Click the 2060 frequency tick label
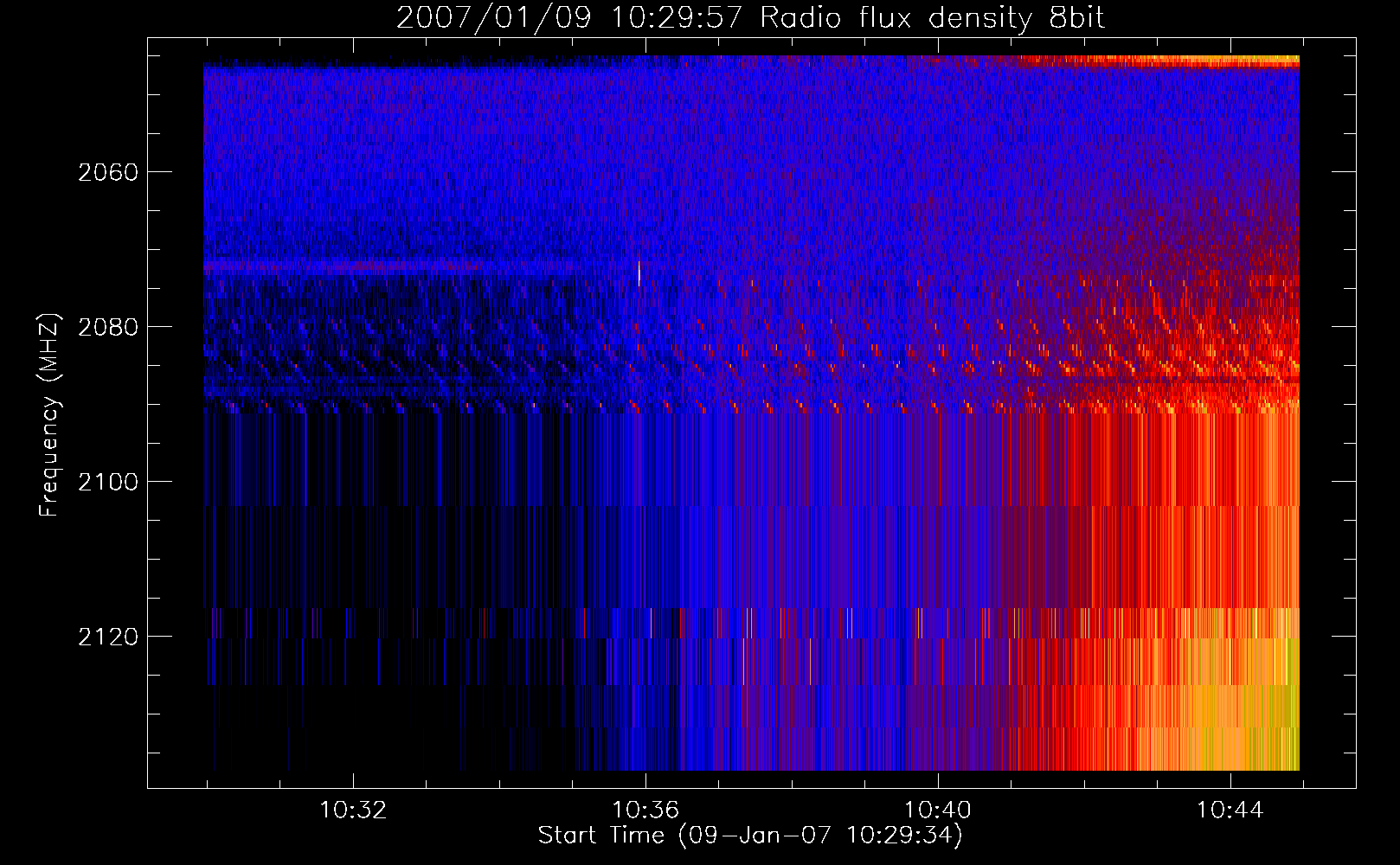This screenshot has width=1400, height=865. 108,172
